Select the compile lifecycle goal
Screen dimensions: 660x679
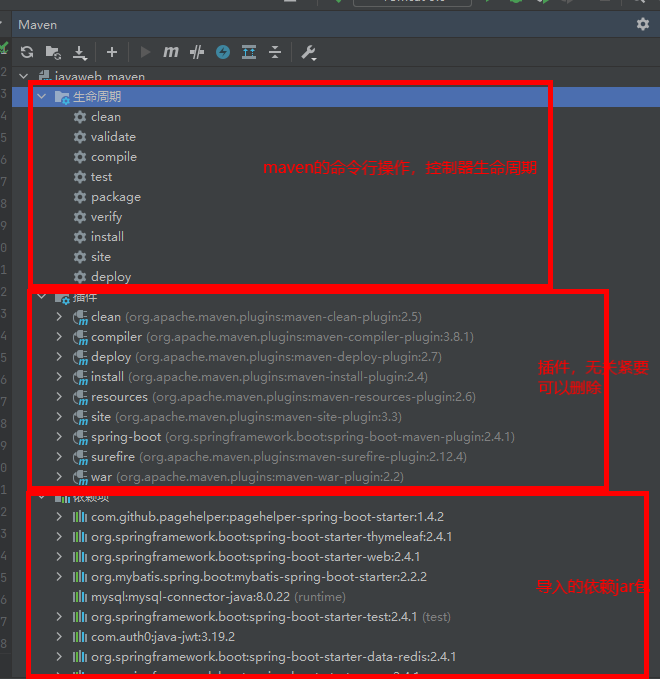click(114, 157)
